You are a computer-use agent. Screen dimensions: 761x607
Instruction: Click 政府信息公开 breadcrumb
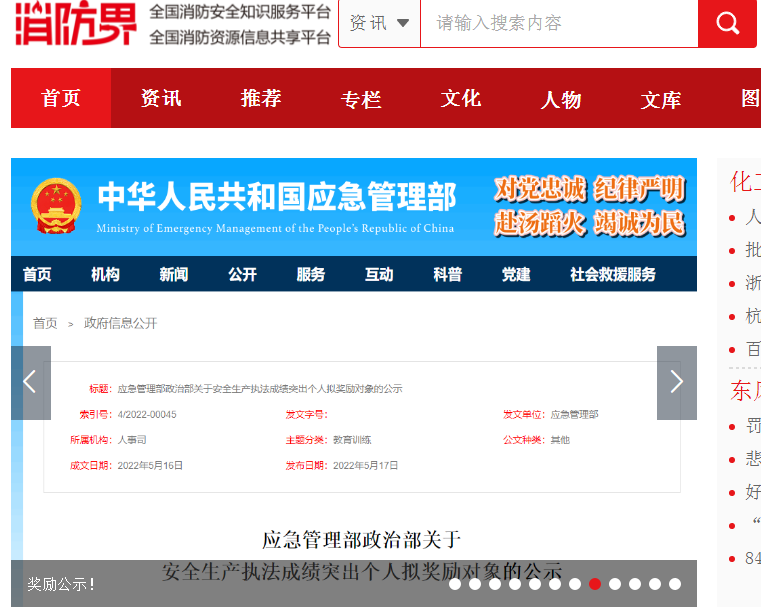pyautogui.click(x=120, y=323)
